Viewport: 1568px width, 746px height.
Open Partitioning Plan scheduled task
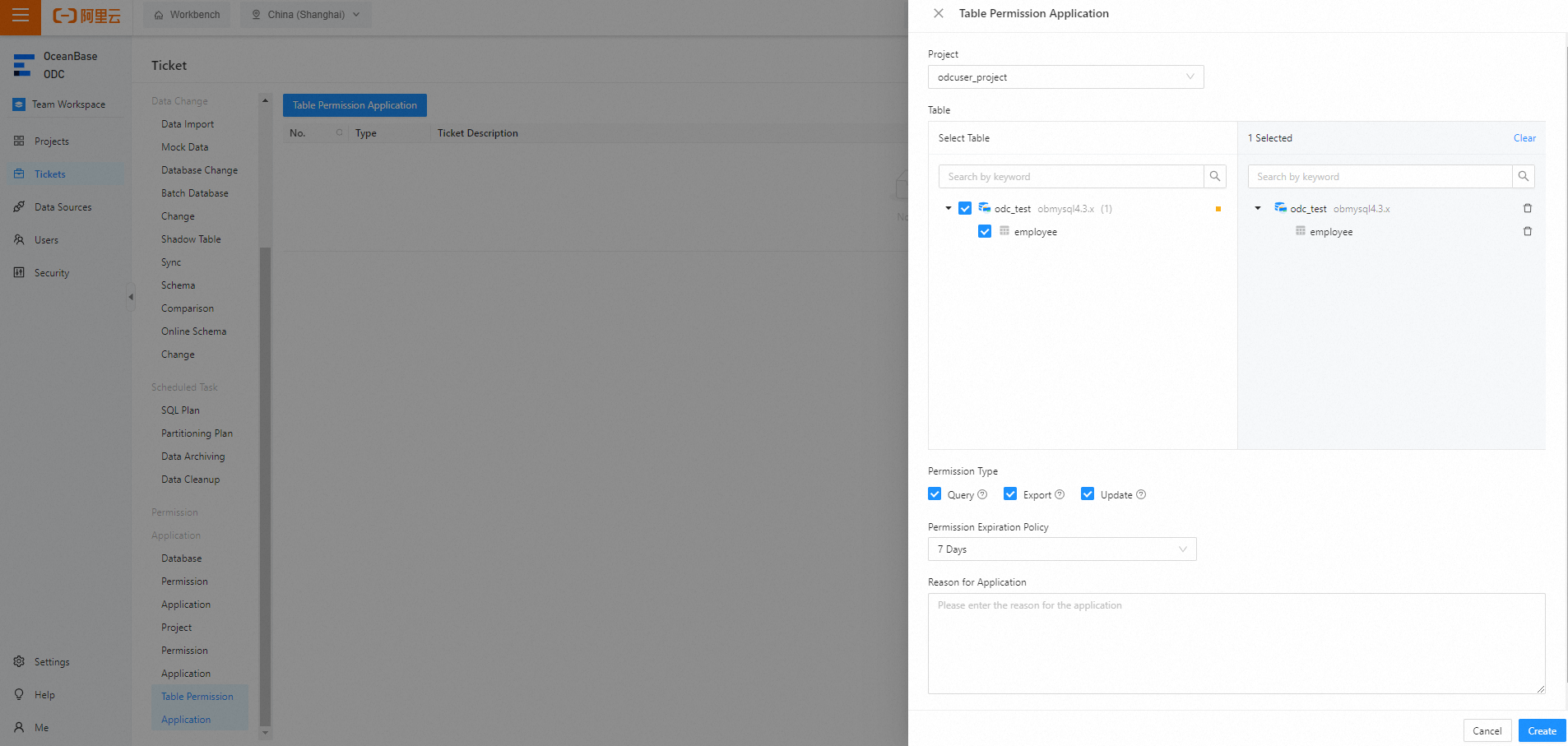tap(197, 433)
